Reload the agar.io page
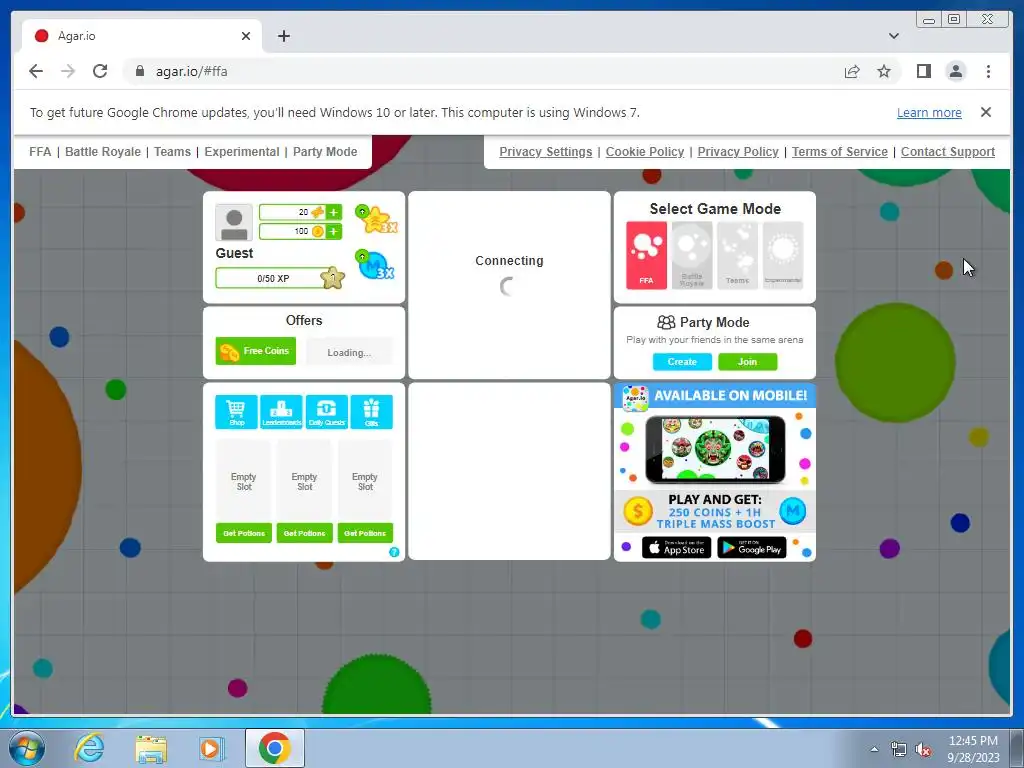Screen dimensions: 1024x768 coord(100,71)
